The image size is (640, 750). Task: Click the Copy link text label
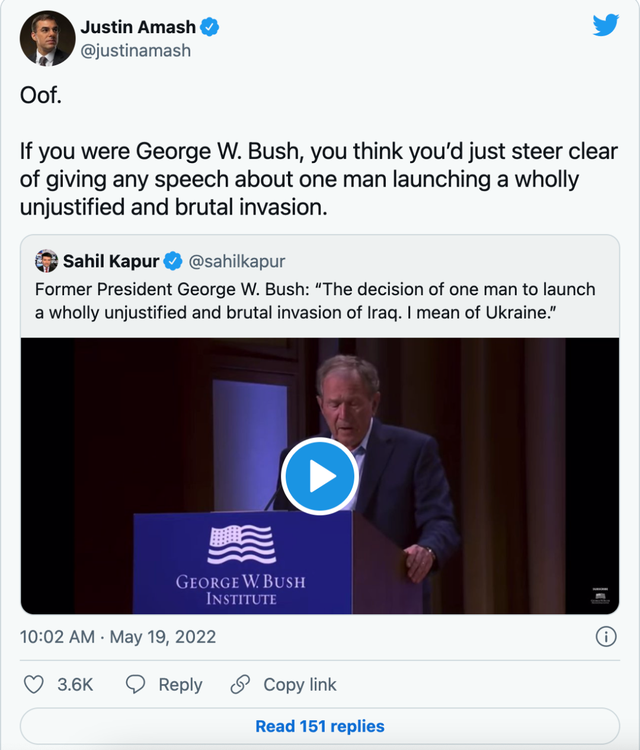coord(300,684)
